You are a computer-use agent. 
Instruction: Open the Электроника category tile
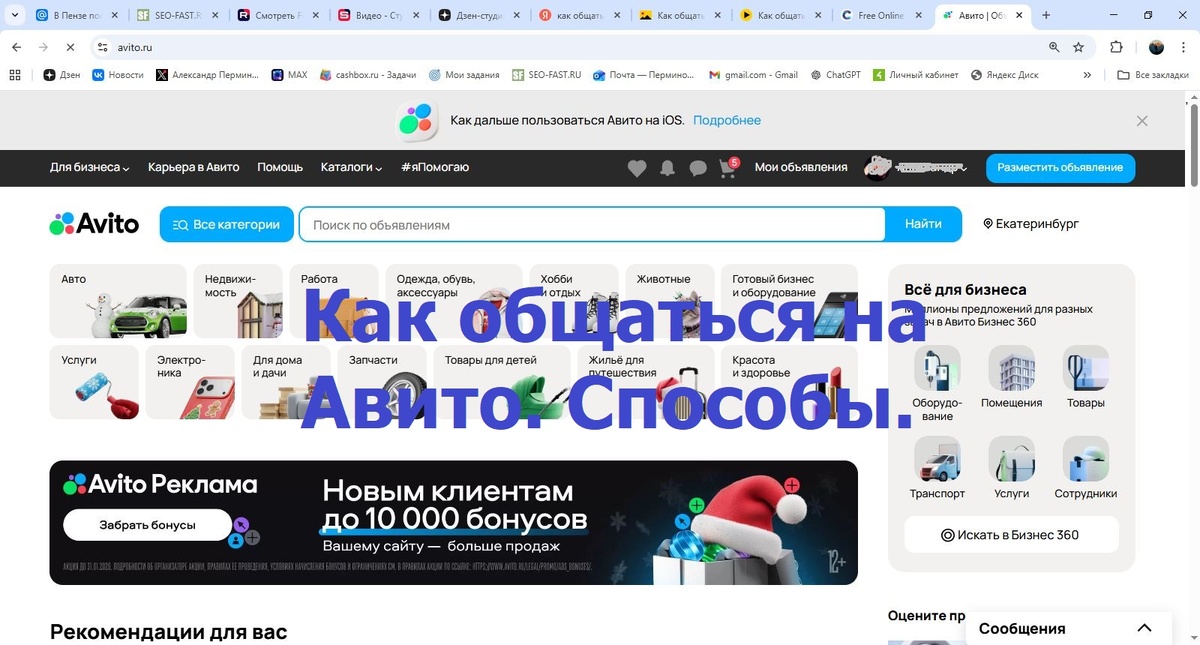190,382
